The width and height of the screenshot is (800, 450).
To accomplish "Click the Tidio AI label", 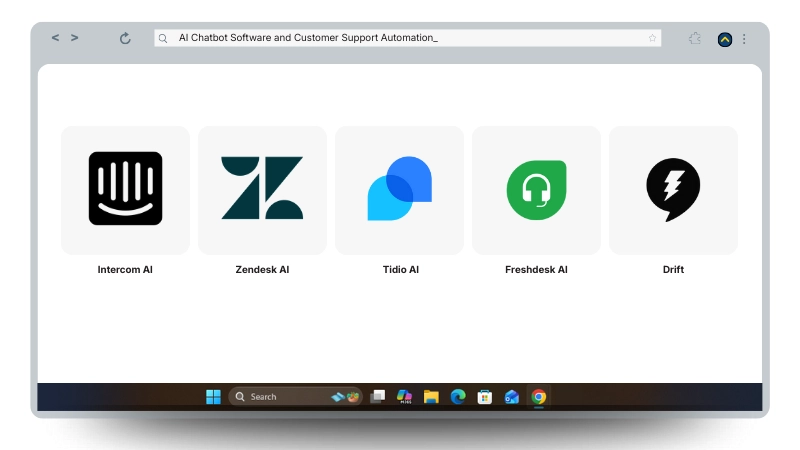I will 401,269.
